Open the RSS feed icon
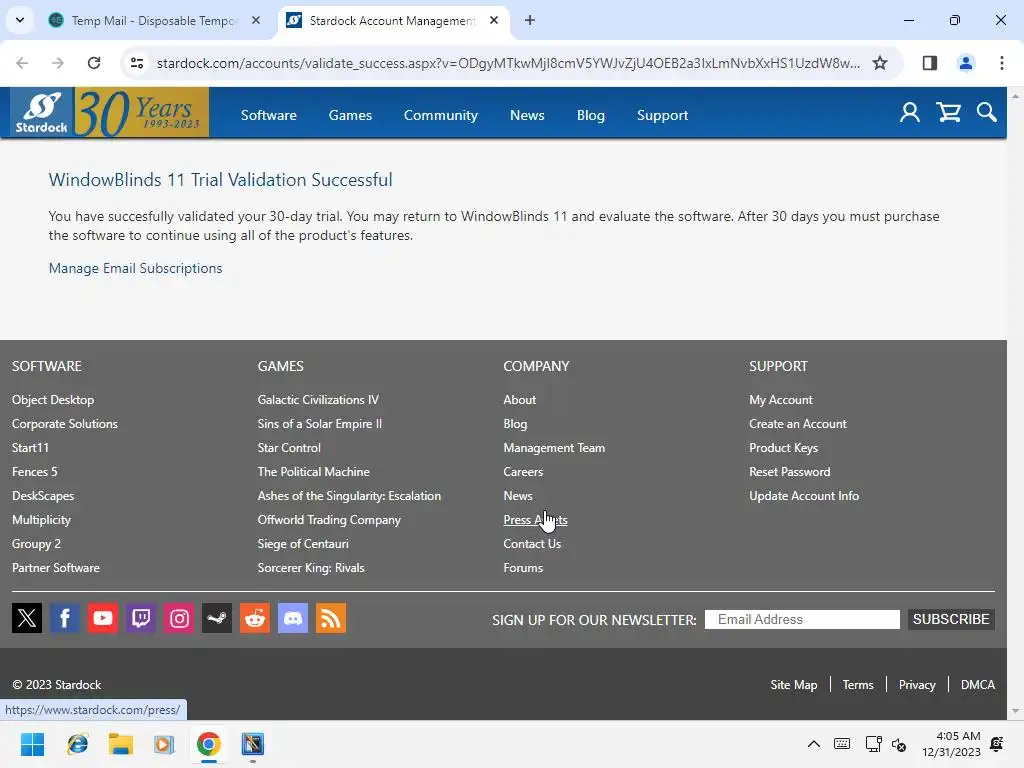Screen dimensions: 1024x768 (x=331, y=618)
